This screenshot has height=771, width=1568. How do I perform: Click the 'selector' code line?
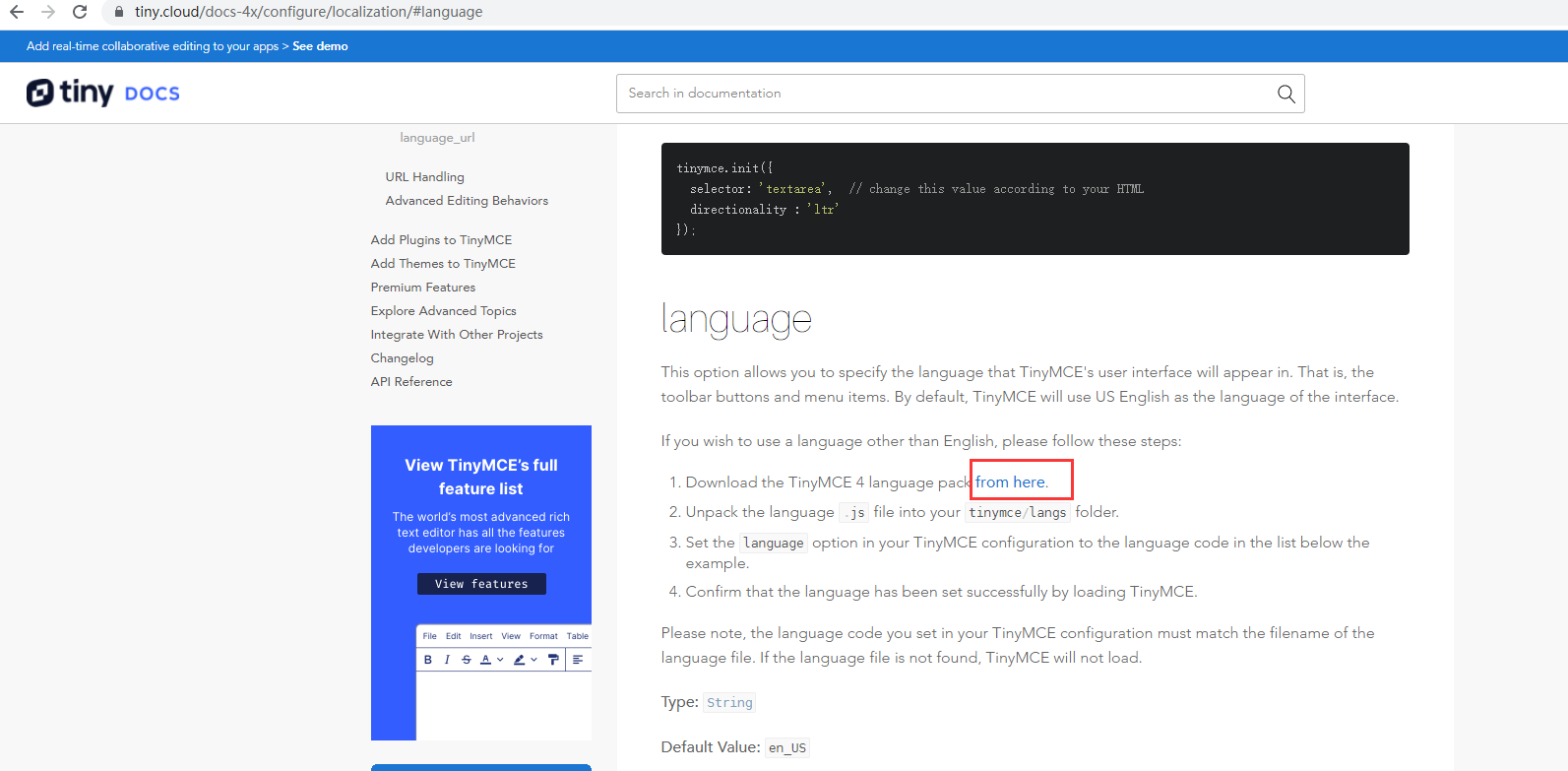click(x=916, y=189)
